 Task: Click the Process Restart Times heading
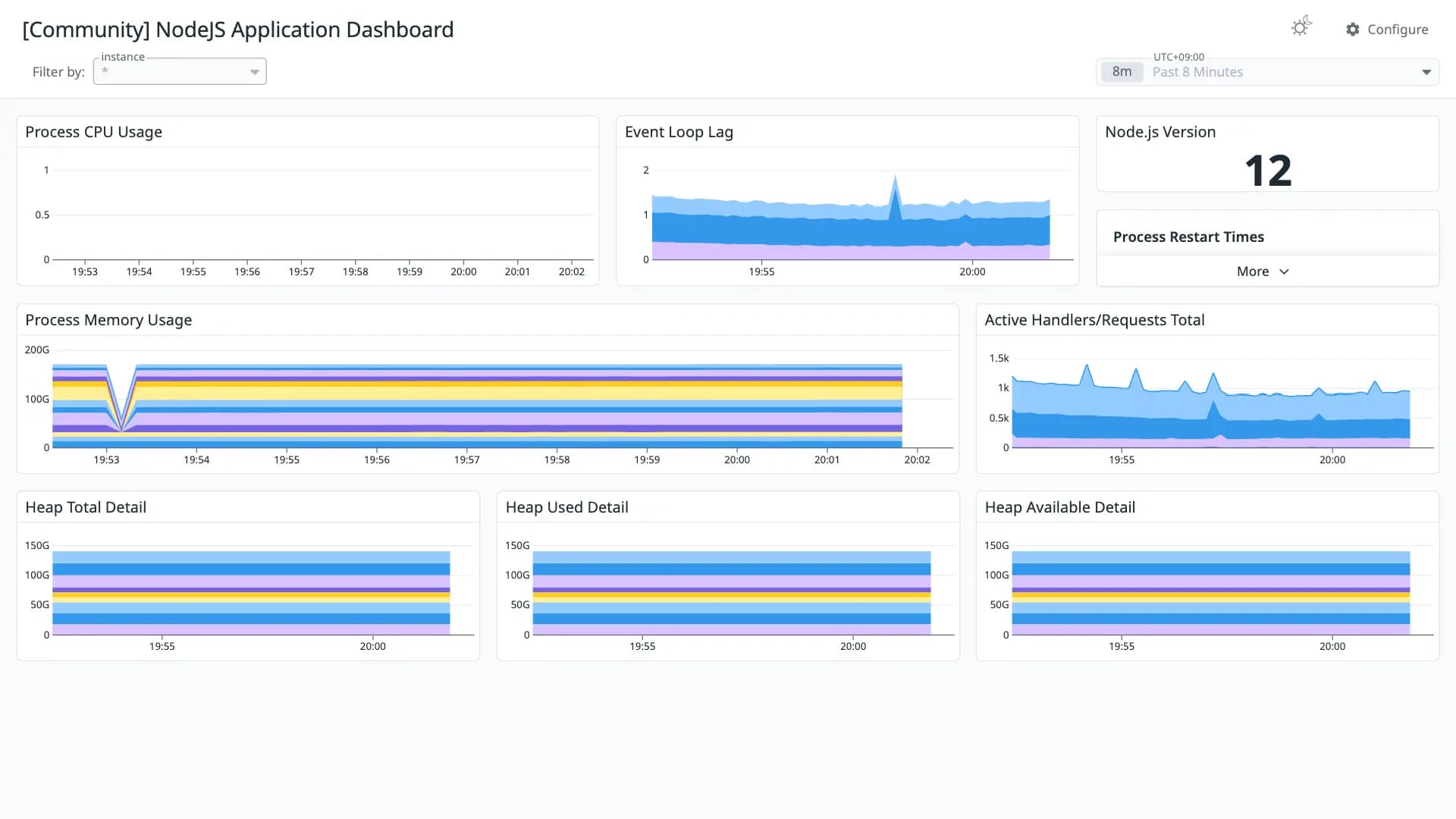pyautogui.click(x=1188, y=237)
